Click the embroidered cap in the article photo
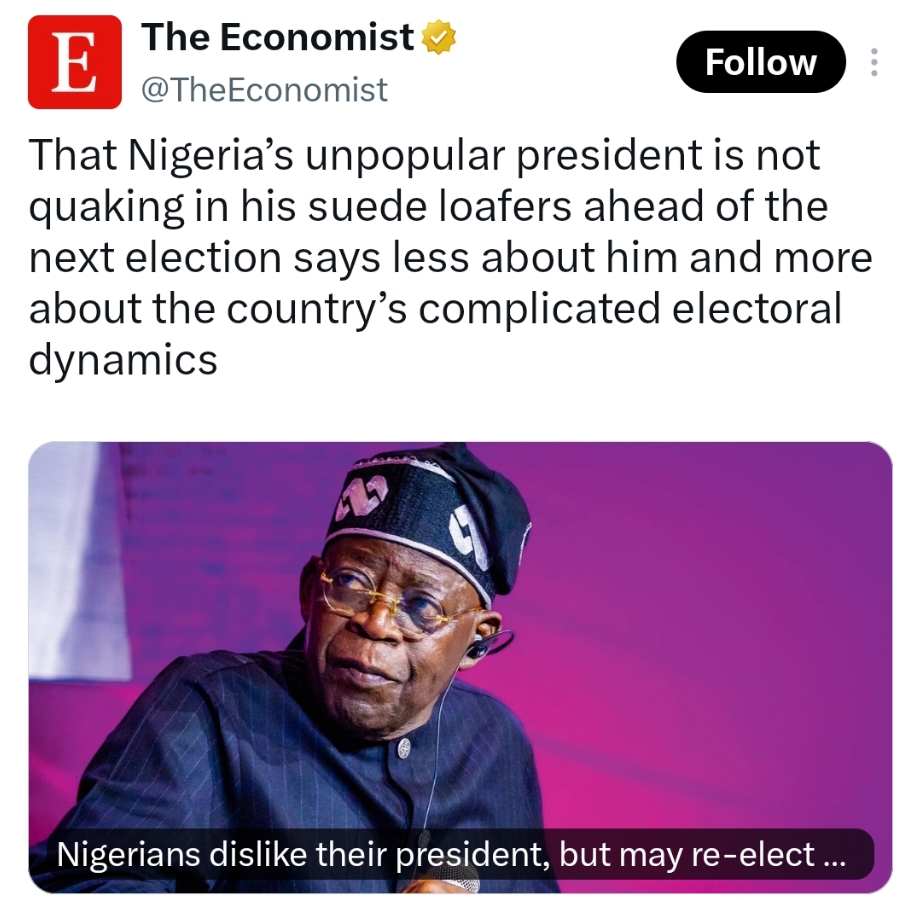The height and width of the screenshot is (900, 921). coord(428,517)
